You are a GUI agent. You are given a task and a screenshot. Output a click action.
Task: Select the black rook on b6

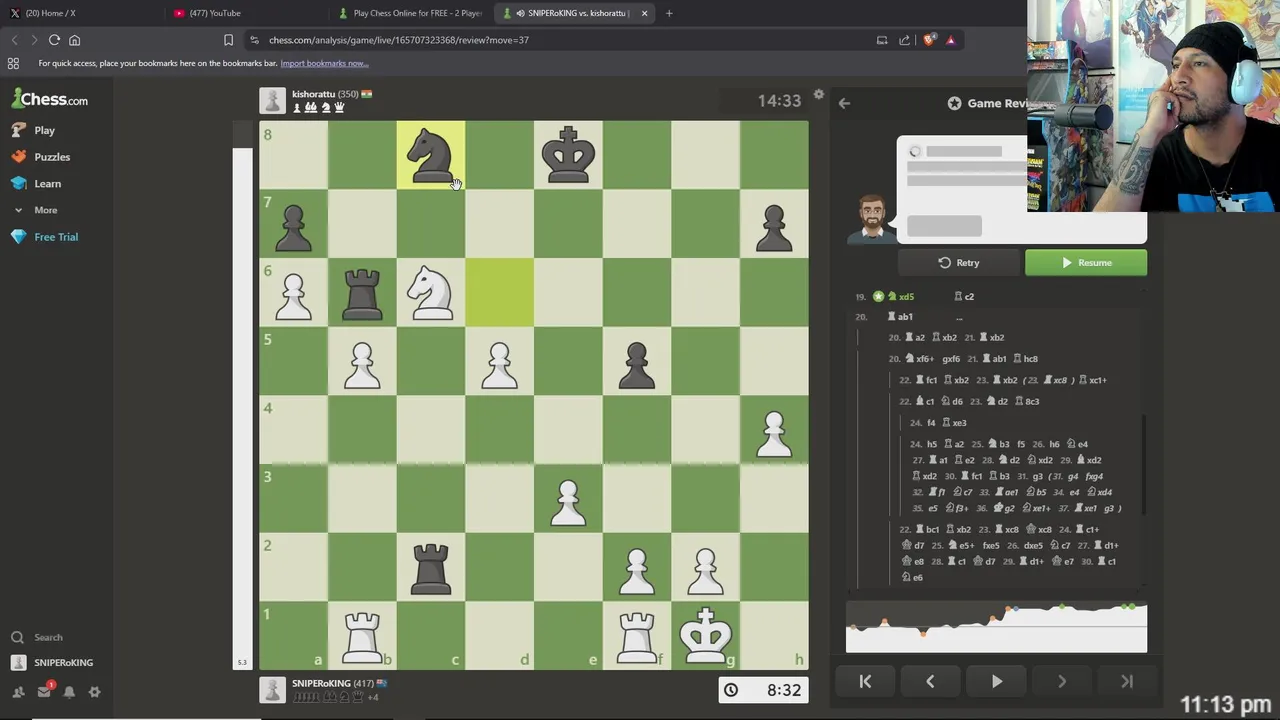tap(362, 292)
